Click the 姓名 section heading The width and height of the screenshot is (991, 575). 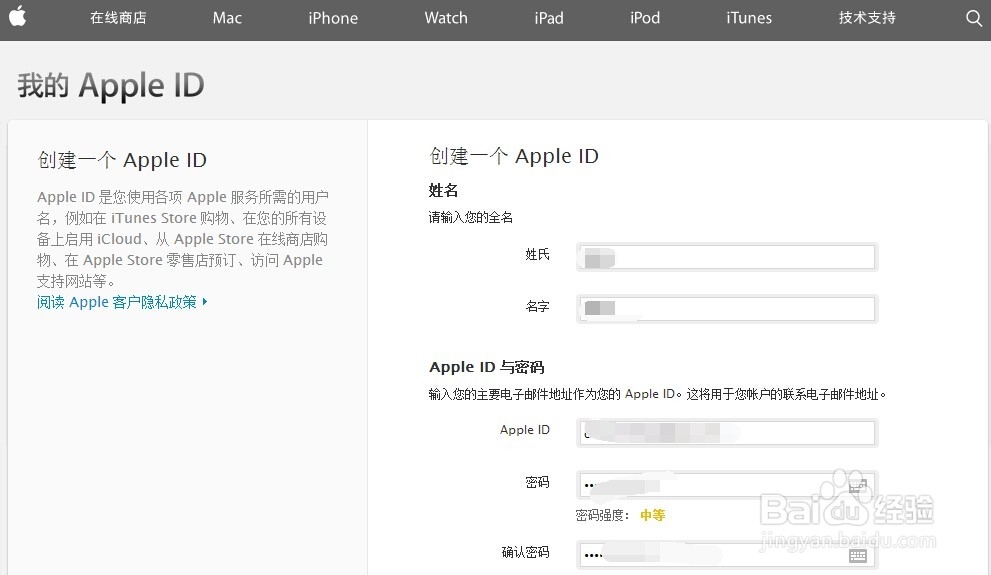pos(443,190)
